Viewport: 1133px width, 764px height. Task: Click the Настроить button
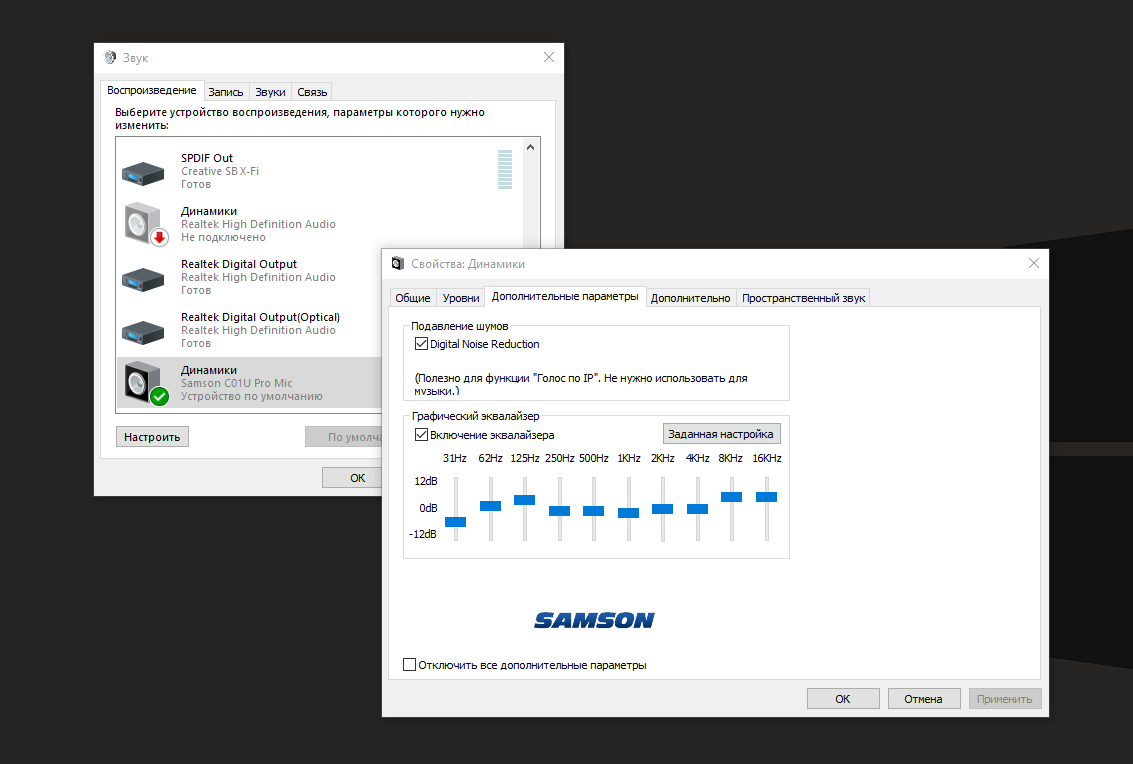tap(152, 437)
